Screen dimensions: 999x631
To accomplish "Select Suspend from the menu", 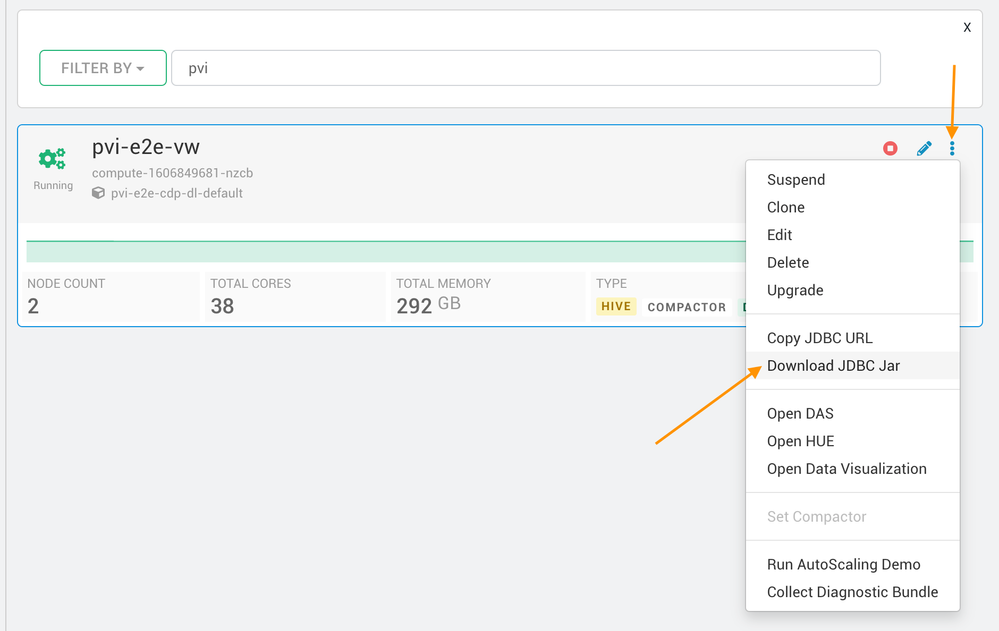I will coord(796,180).
